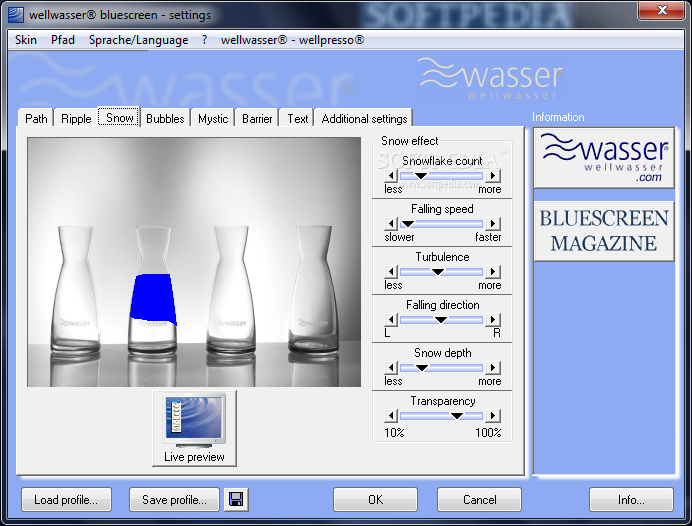Raise Snow depth with right arrow
The width and height of the screenshot is (692, 526).
point(493,368)
